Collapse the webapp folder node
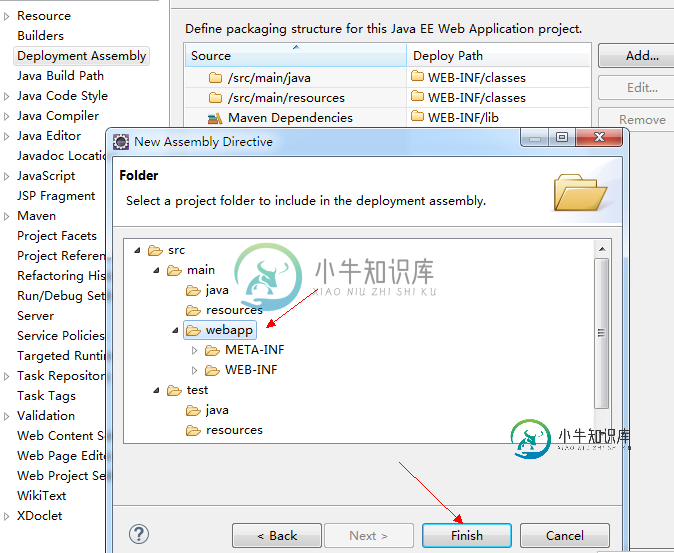Viewport: 674px width, 553px height. (175, 330)
